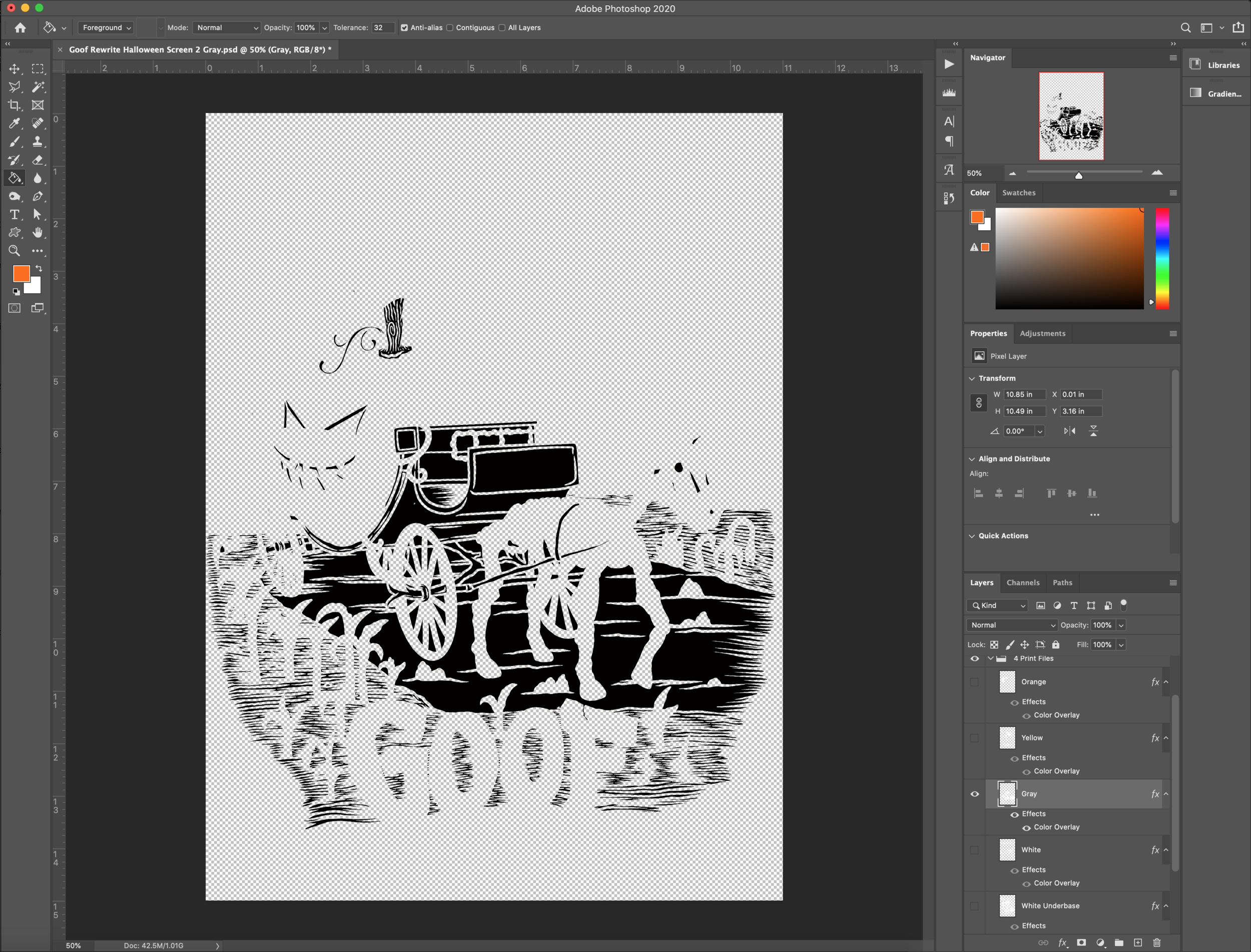This screenshot has width=1251, height=952.
Task: Select the Eyedropper tool
Action: (14, 124)
